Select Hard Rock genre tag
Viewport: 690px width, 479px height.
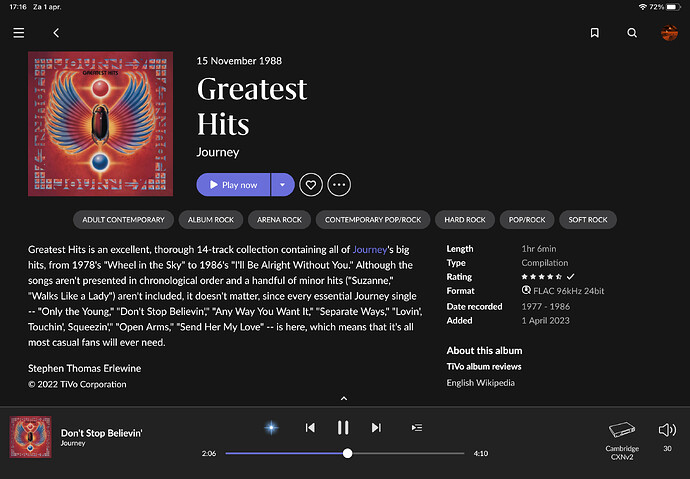pos(465,219)
